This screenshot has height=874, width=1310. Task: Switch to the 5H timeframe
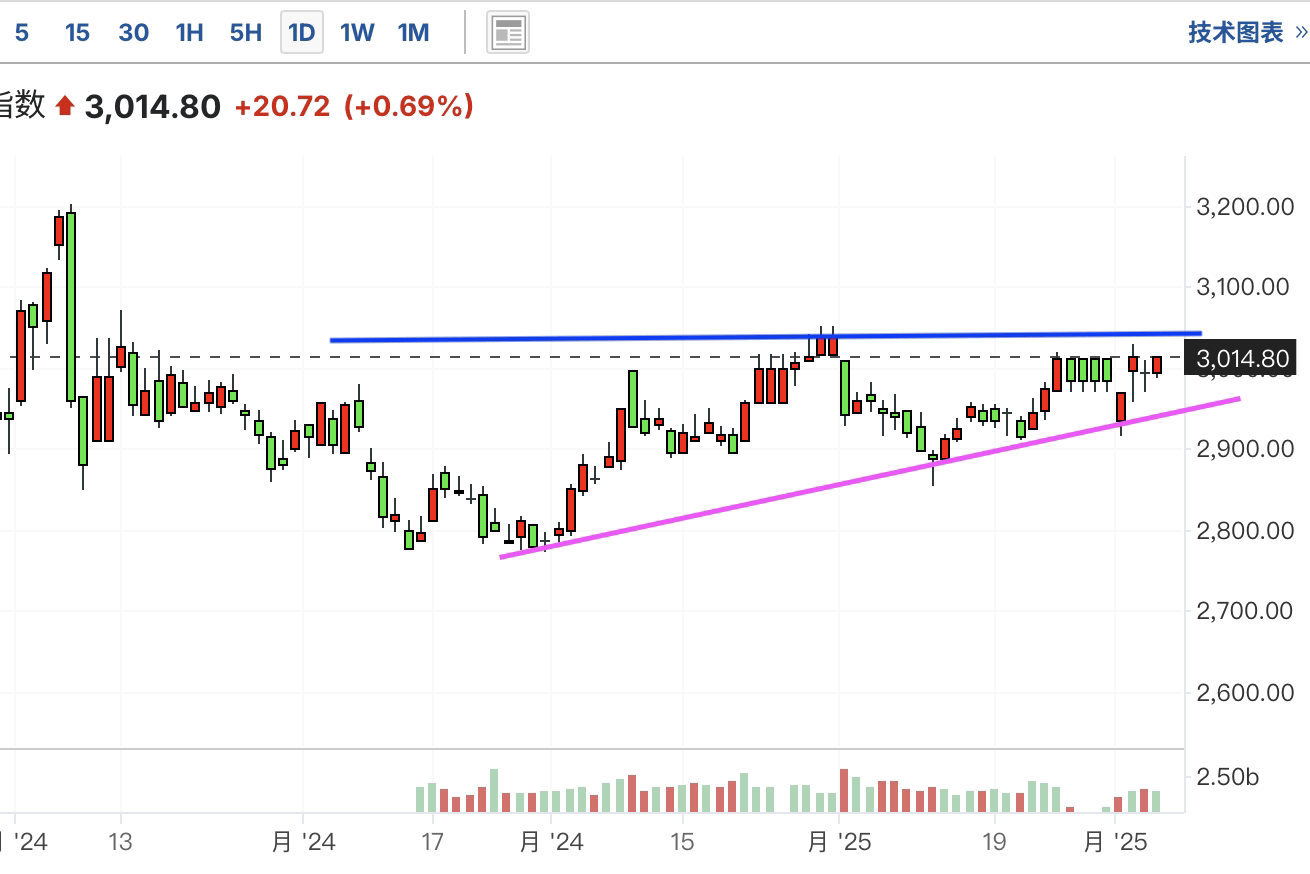245,33
